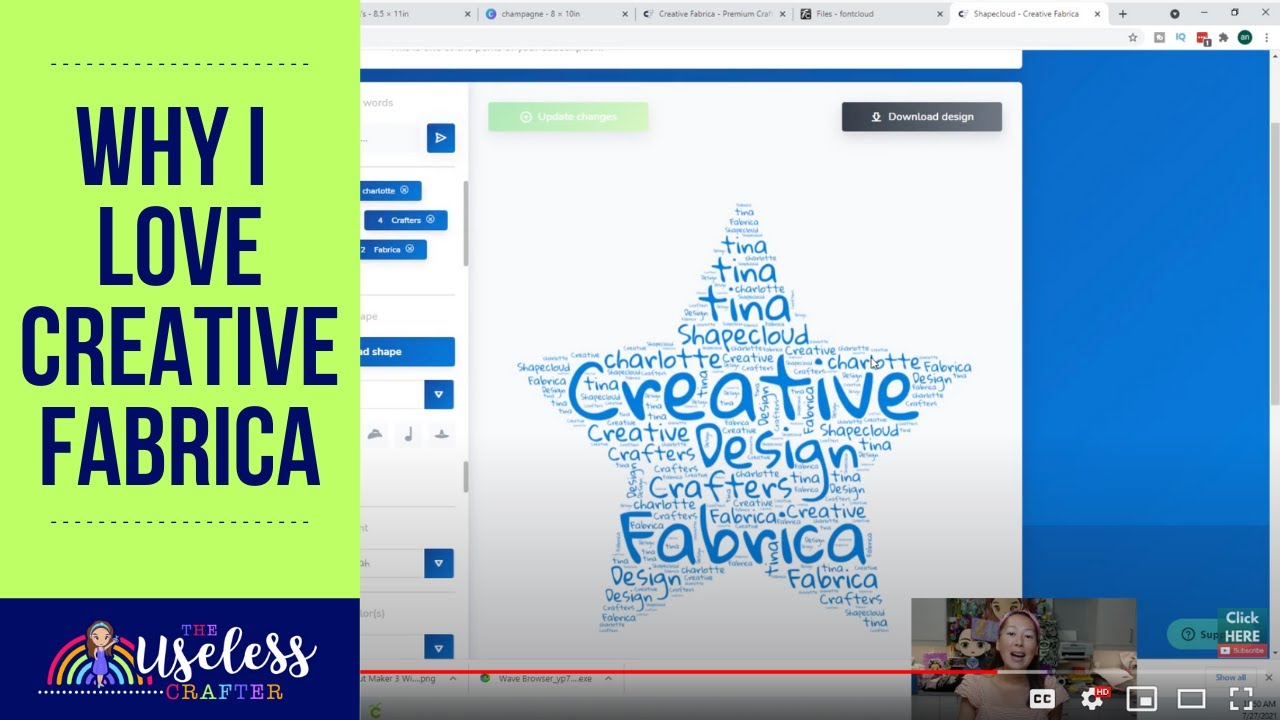Remove the Fabrica word tag
The width and height of the screenshot is (1280, 720).
click(409, 249)
